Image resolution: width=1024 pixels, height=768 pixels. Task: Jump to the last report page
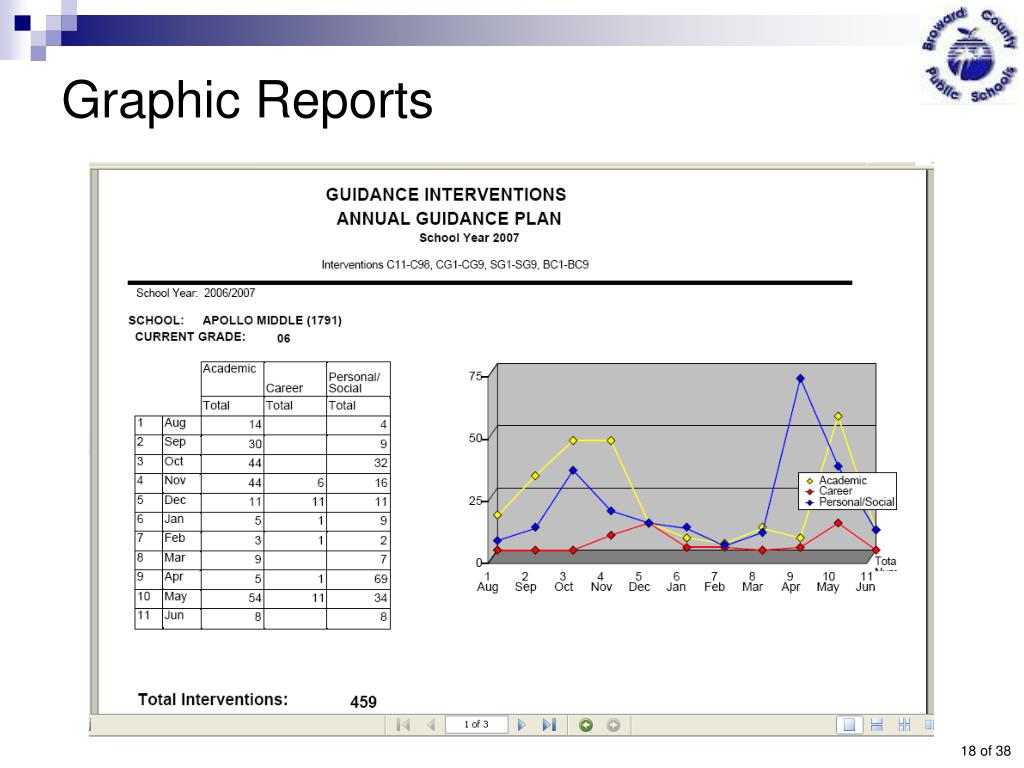(549, 724)
